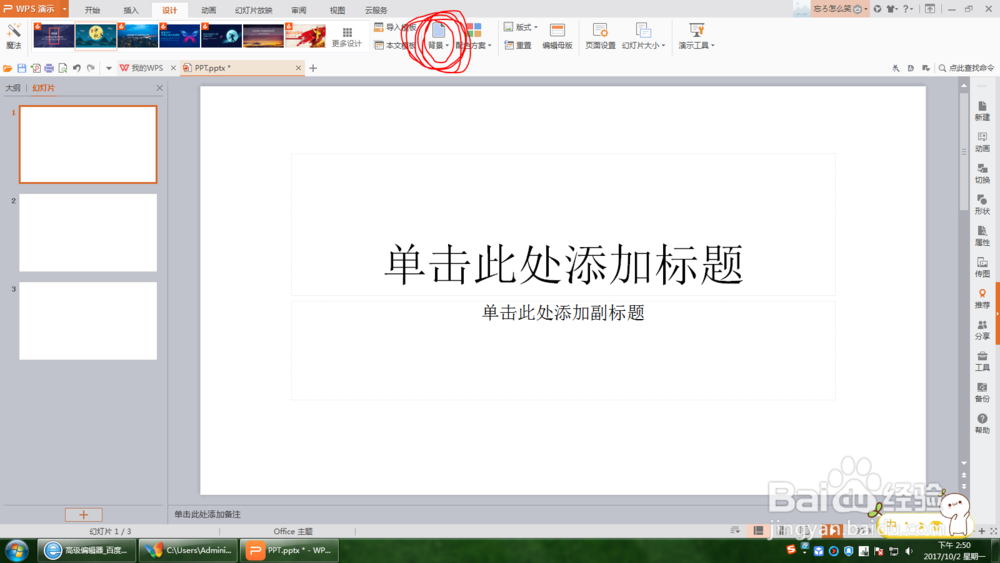The width and height of the screenshot is (1000, 563).
Task: Click the title placeholder 单击此处添加标题
Action: [563, 264]
